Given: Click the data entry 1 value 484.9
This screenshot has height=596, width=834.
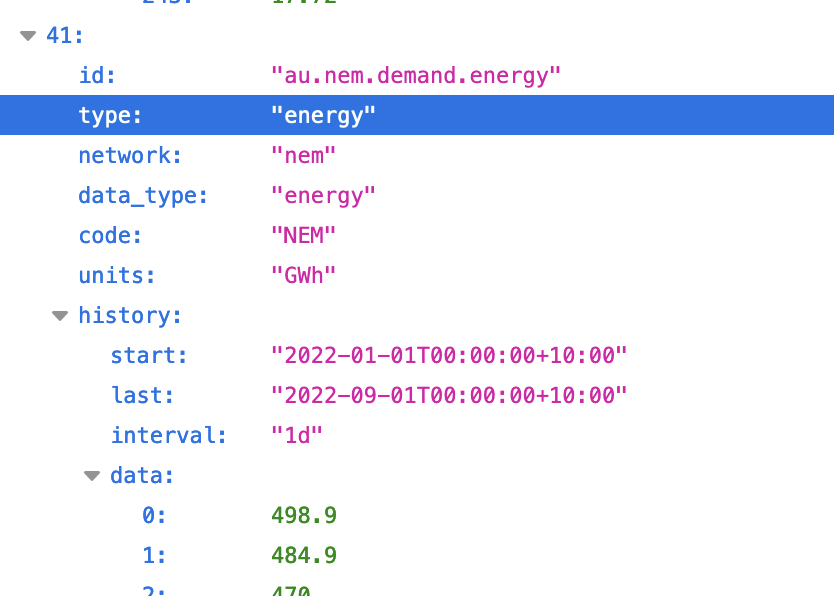Looking at the screenshot, I should click(304, 555).
